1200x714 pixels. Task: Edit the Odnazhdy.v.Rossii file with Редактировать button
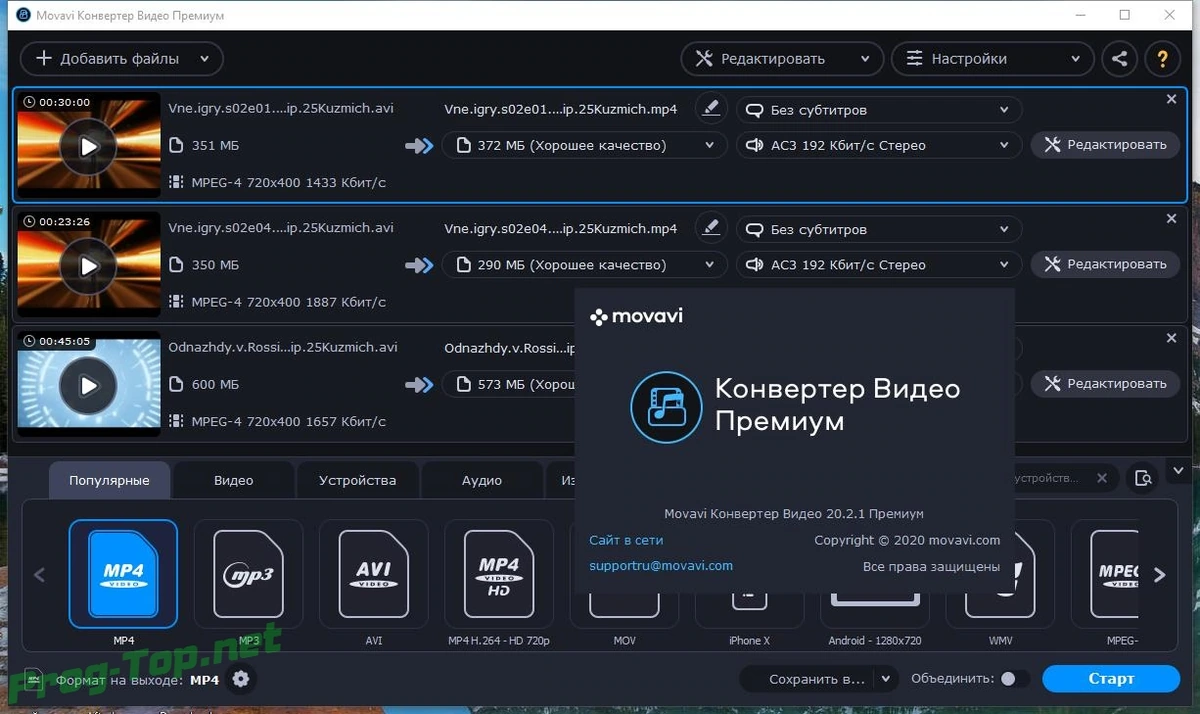[1105, 383]
